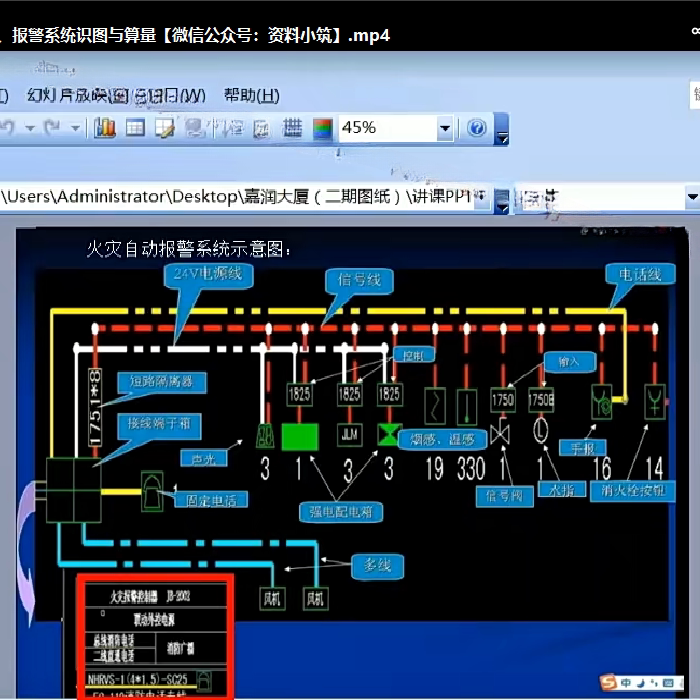Toggle the Show Formatting icon
The image size is (700, 700).
pyautogui.click(x=262, y=129)
